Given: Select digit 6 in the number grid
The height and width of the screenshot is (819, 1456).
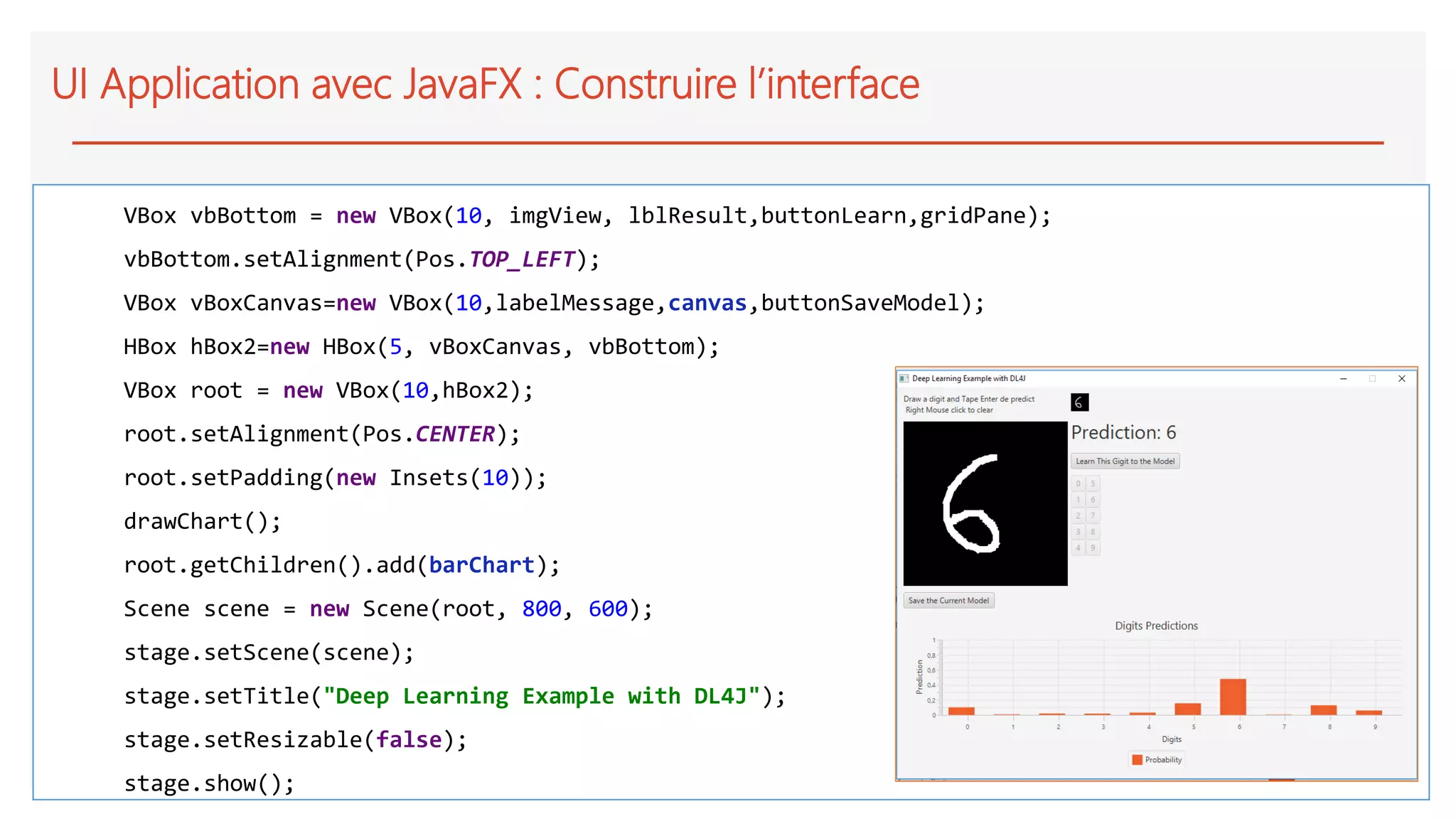Looking at the screenshot, I should [1093, 500].
